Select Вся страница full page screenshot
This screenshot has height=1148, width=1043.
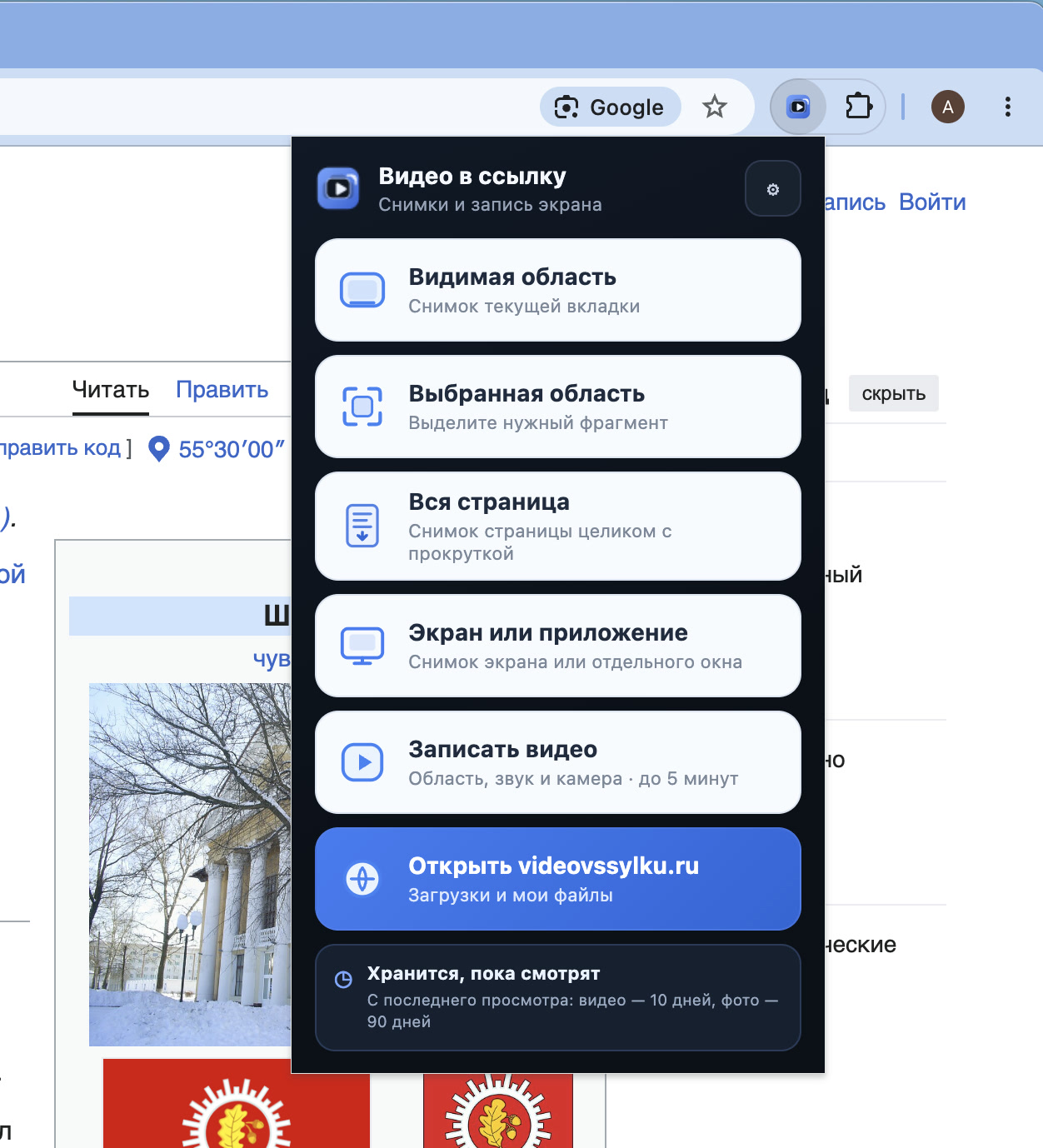pyautogui.click(x=557, y=526)
